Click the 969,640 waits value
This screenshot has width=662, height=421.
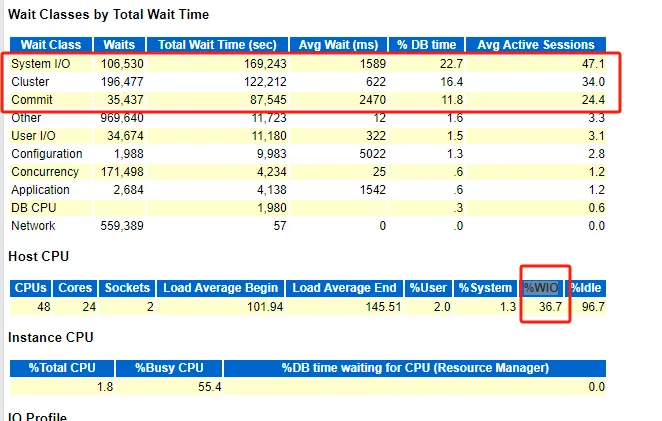pos(122,118)
